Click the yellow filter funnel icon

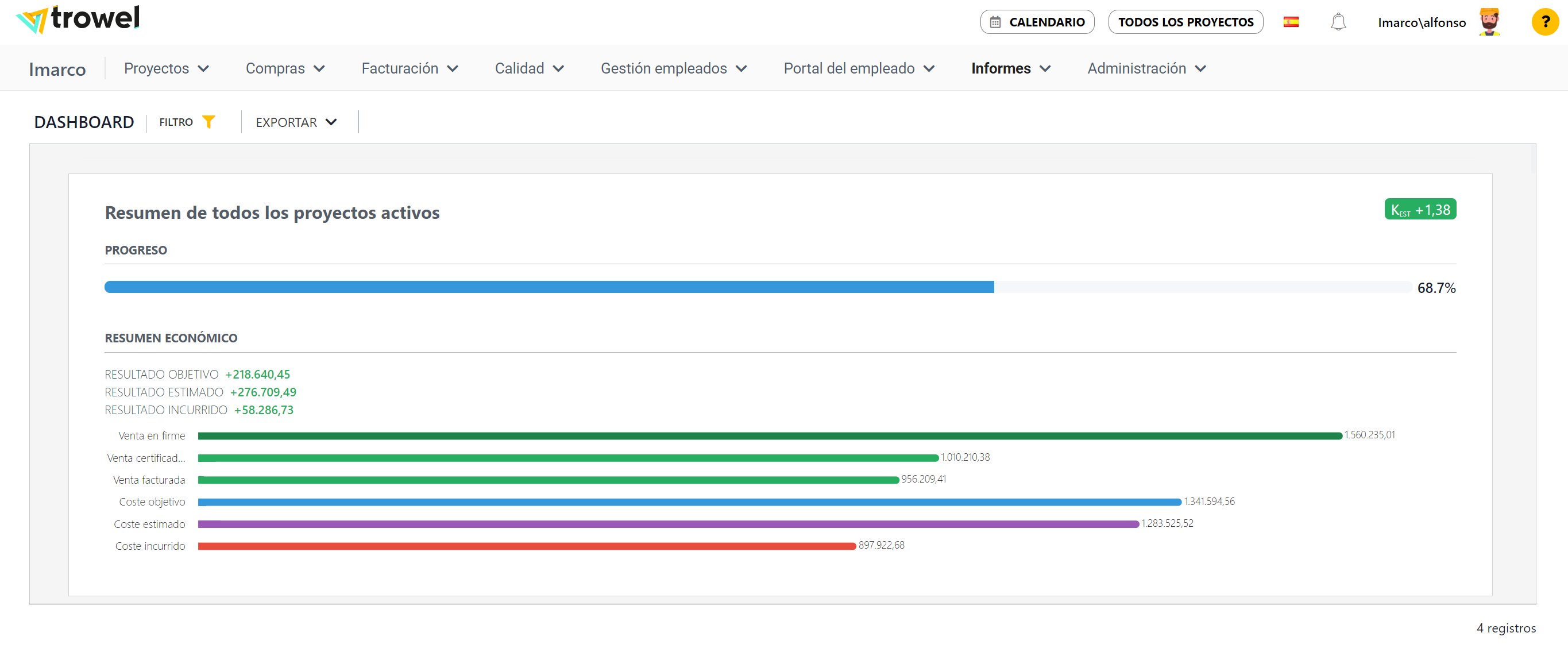tap(208, 122)
